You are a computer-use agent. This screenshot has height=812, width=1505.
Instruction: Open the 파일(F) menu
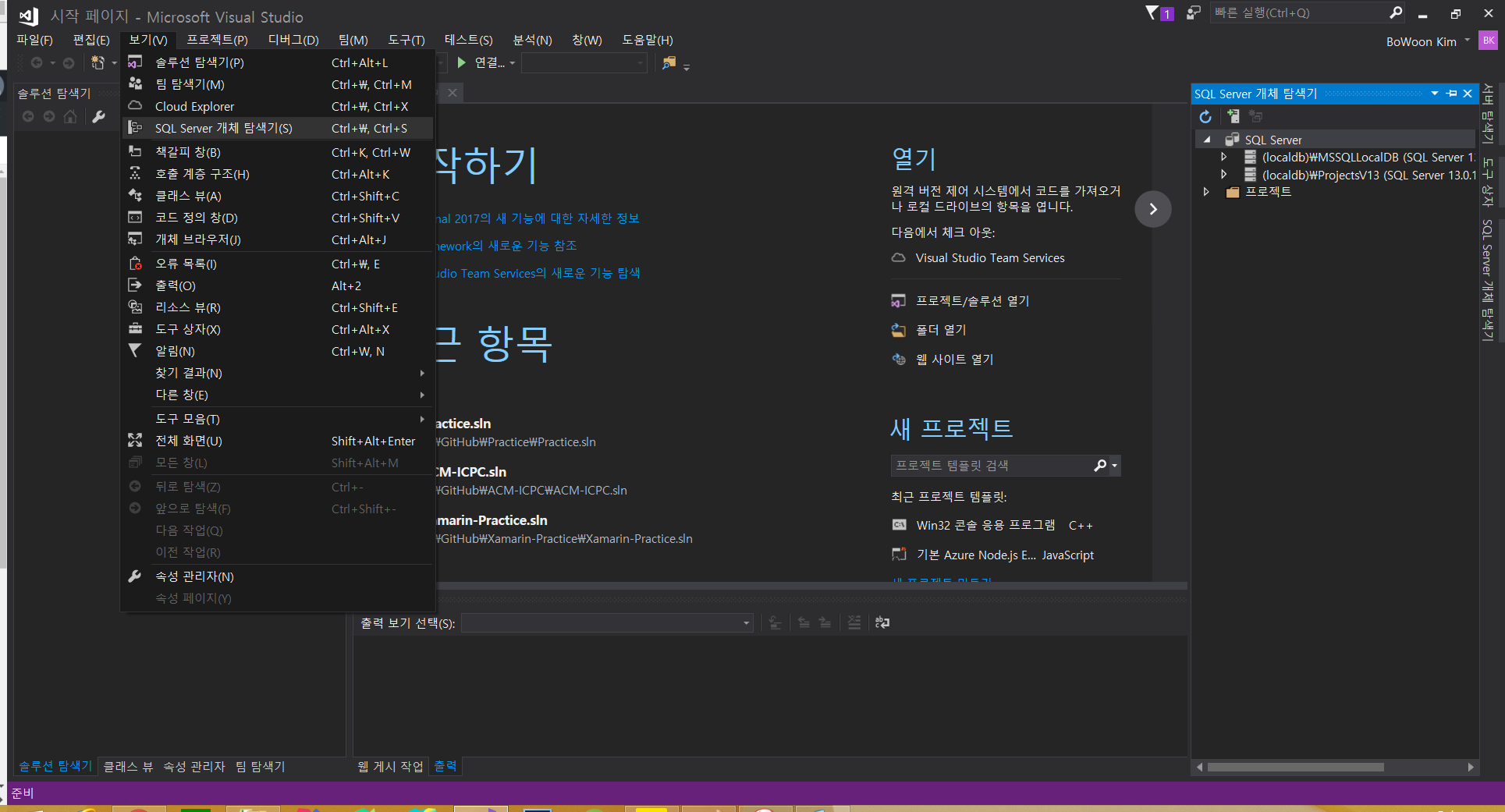coord(34,40)
